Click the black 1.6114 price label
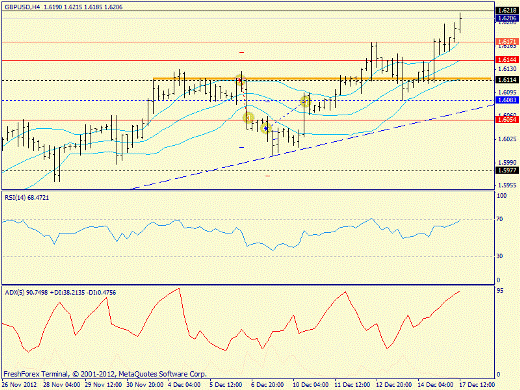Screen dimensions: 520x390 tap(507, 80)
